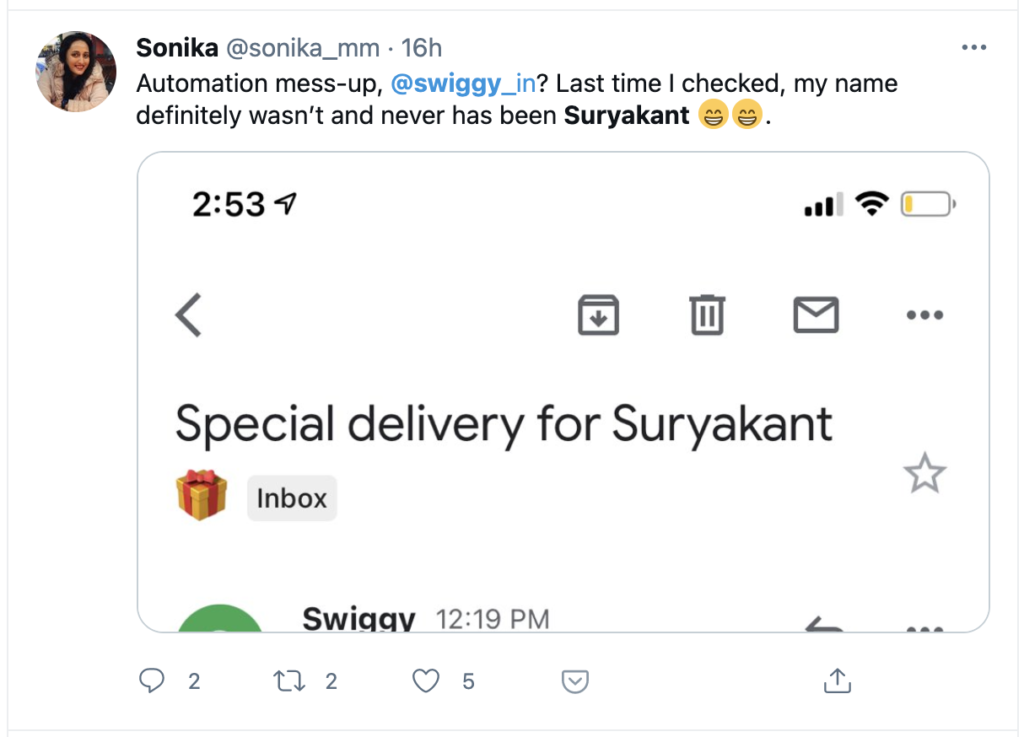Open the 16h tweet timestamp

click(421, 48)
